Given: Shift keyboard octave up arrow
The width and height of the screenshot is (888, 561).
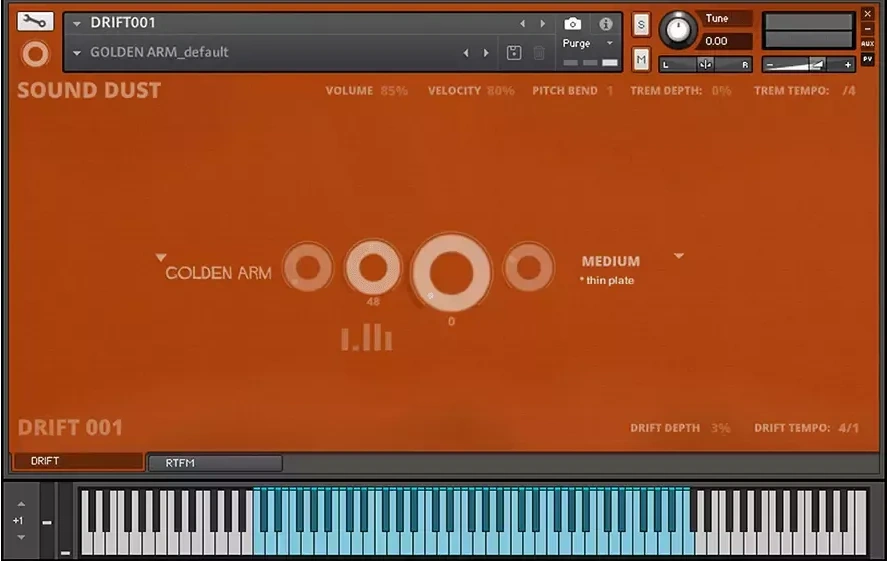Looking at the screenshot, I should pos(21,504).
